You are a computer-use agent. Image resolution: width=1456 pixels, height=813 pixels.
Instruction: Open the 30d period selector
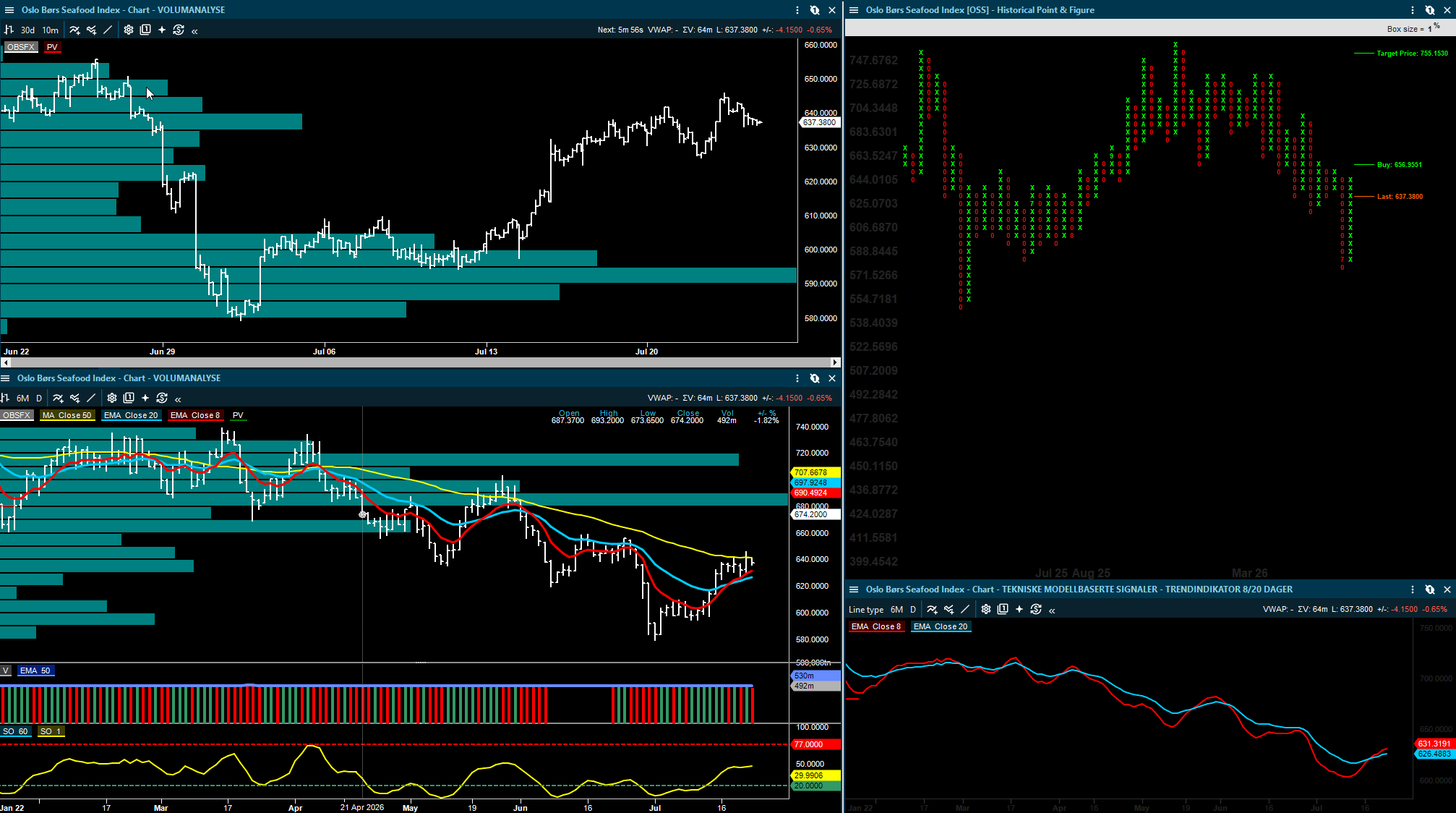(x=27, y=30)
